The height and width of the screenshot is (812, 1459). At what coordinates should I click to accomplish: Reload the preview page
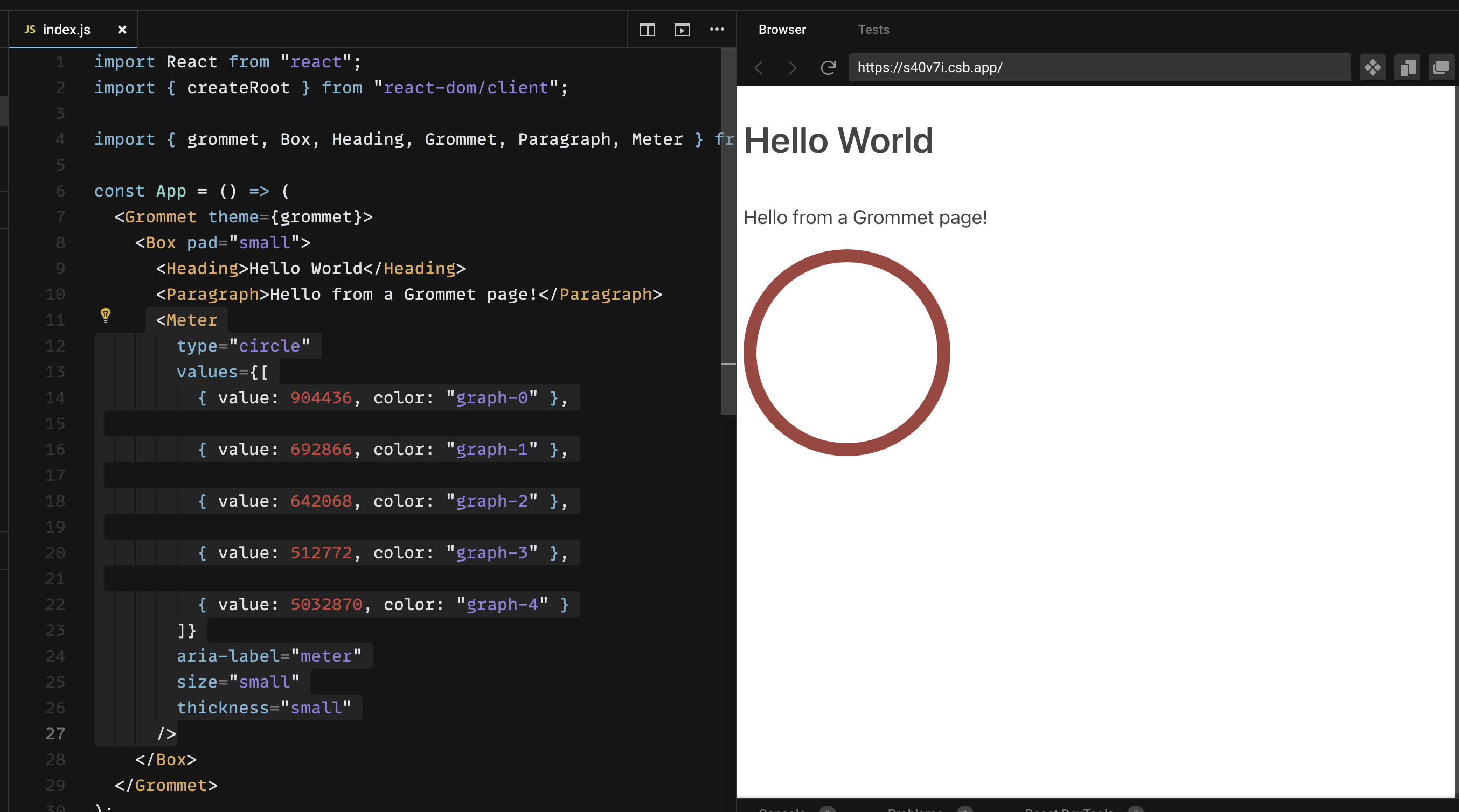828,67
